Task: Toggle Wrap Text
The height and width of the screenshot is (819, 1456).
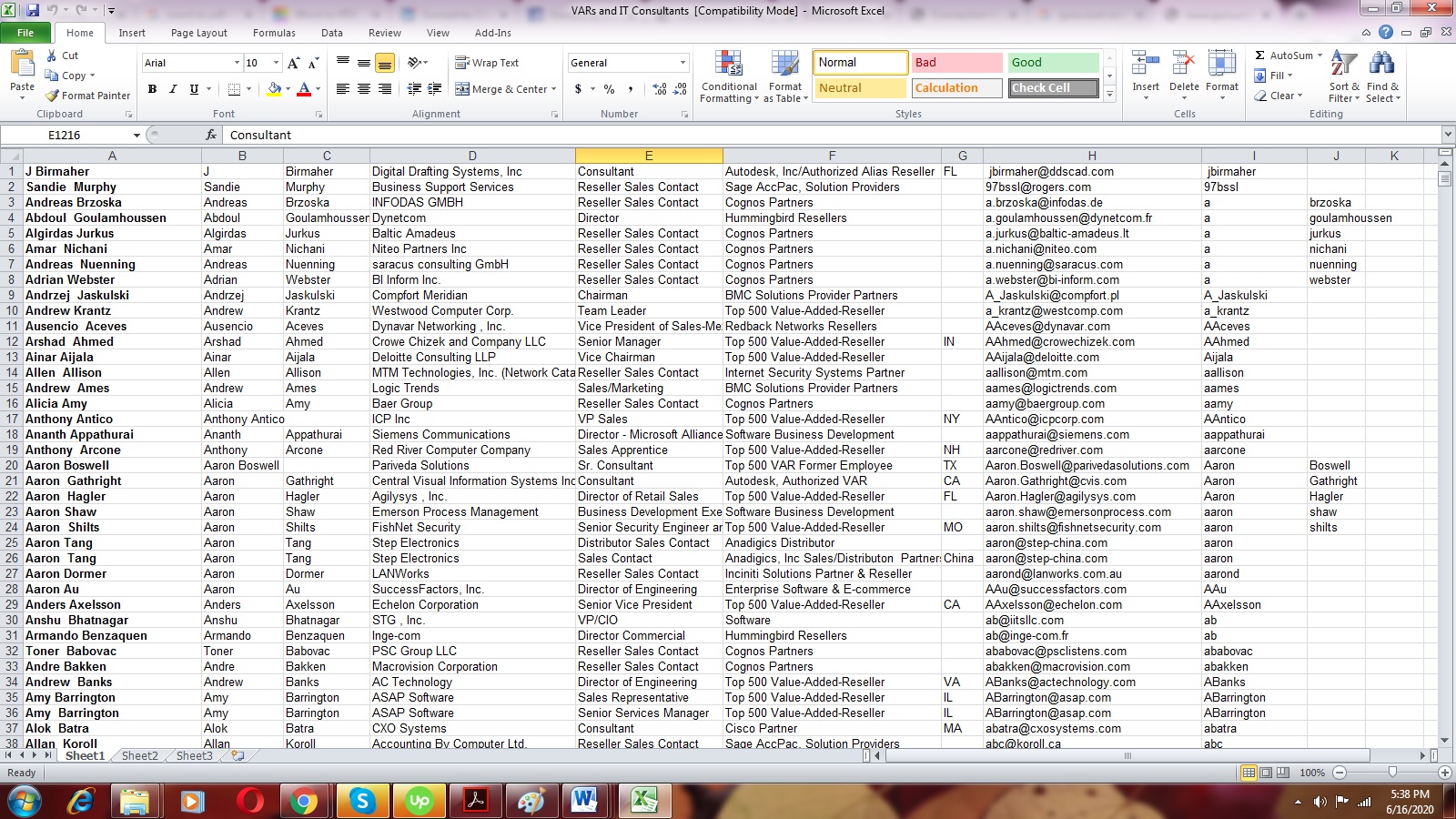Action: point(487,63)
